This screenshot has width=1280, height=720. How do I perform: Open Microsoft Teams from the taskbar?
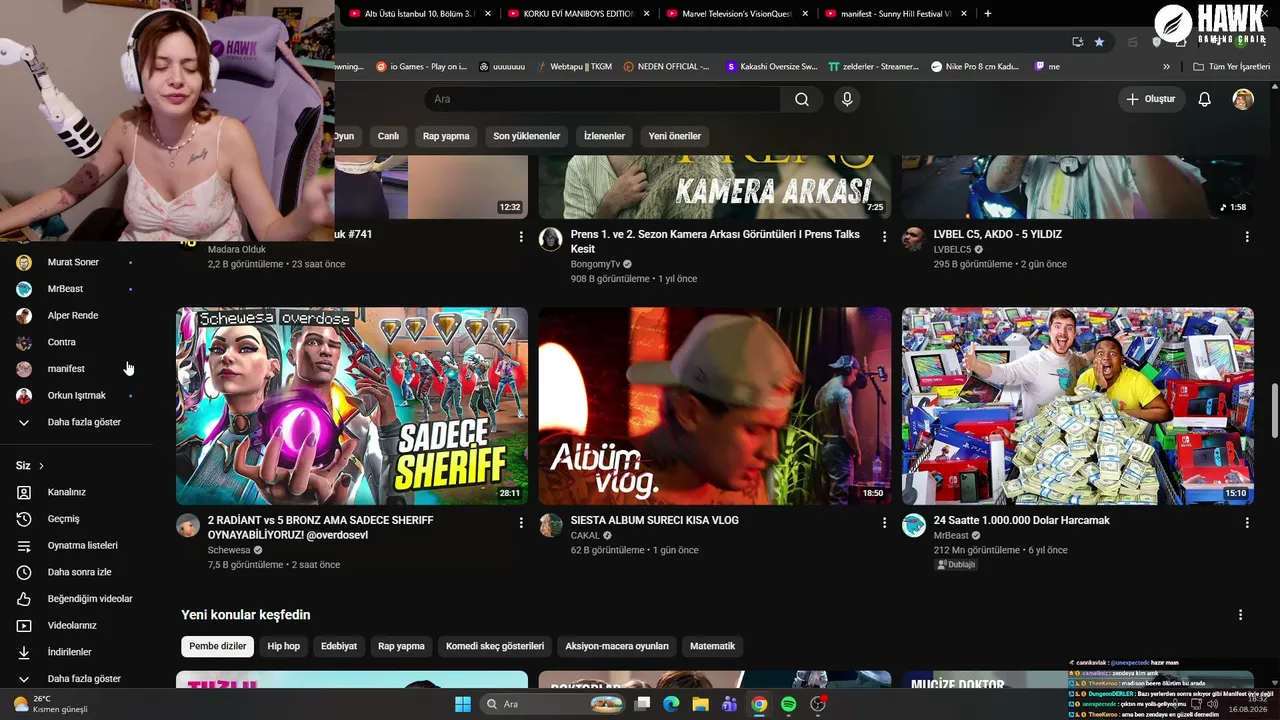pyautogui.click(x=729, y=704)
